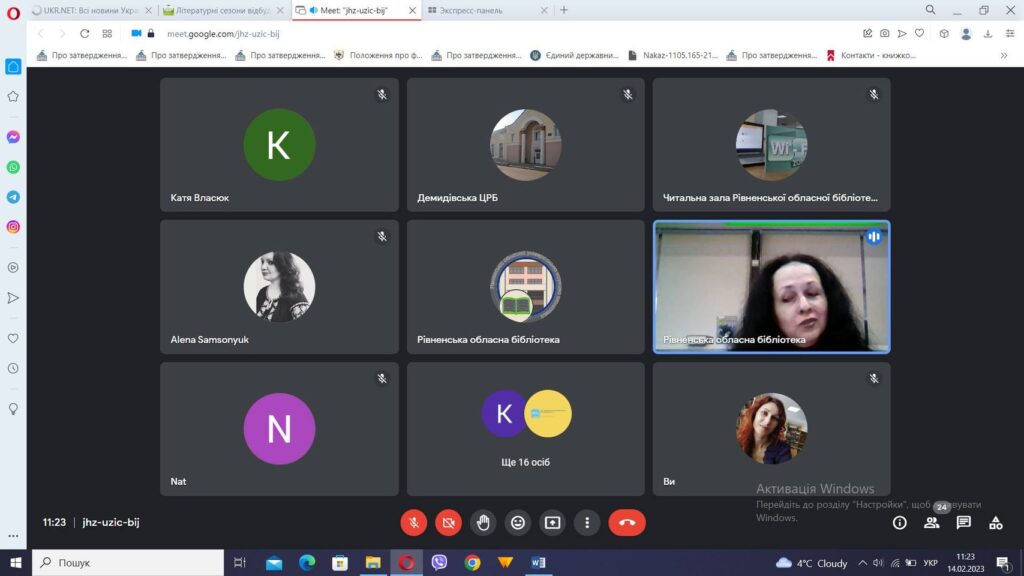Leave the call with red hang-up button
Viewport: 1024px width, 576px height.
627,522
